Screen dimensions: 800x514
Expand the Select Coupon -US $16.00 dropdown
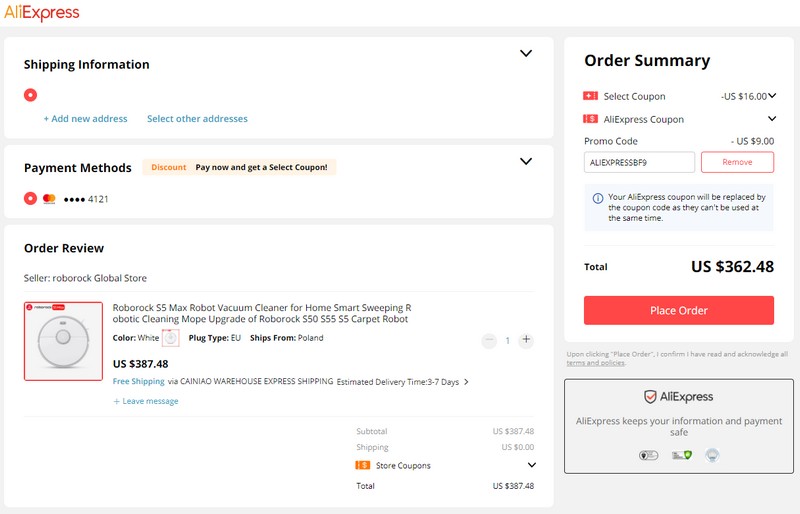coord(772,96)
